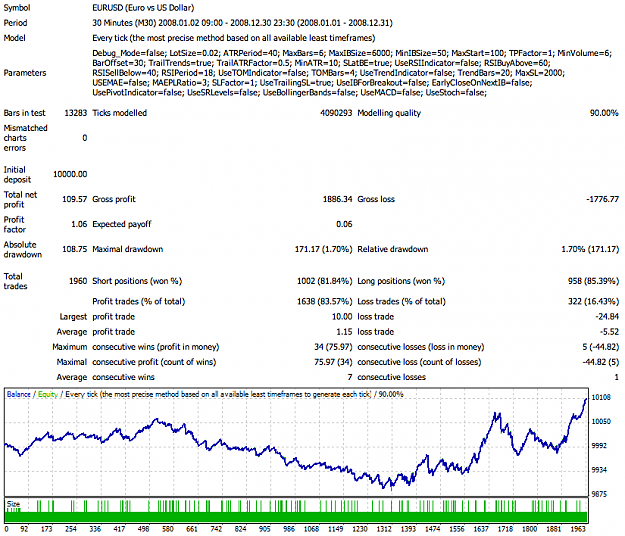Click the Relative drawdown value 1.70% (171.17)

pos(590,249)
